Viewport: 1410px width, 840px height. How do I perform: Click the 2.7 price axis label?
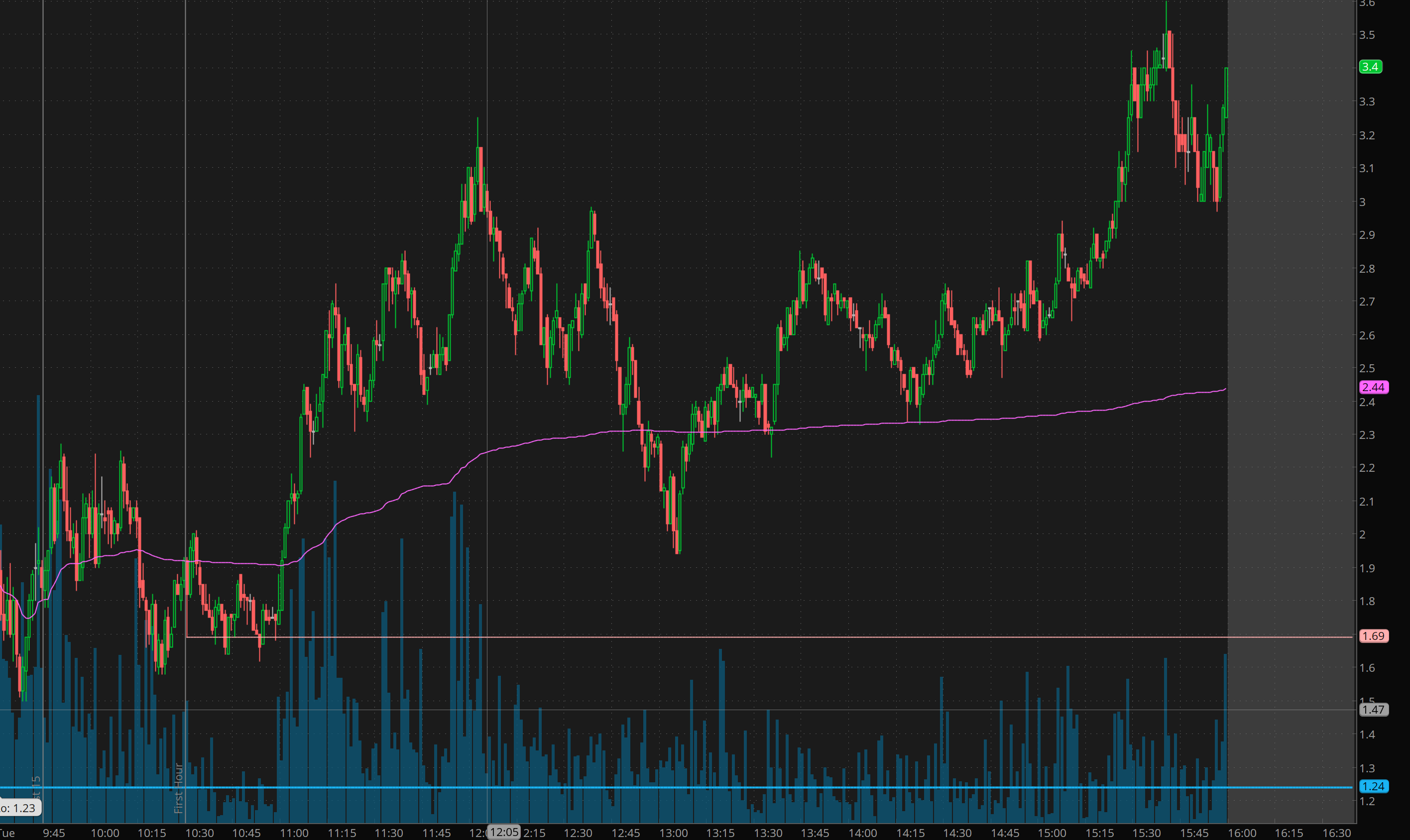tap(1367, 302)
